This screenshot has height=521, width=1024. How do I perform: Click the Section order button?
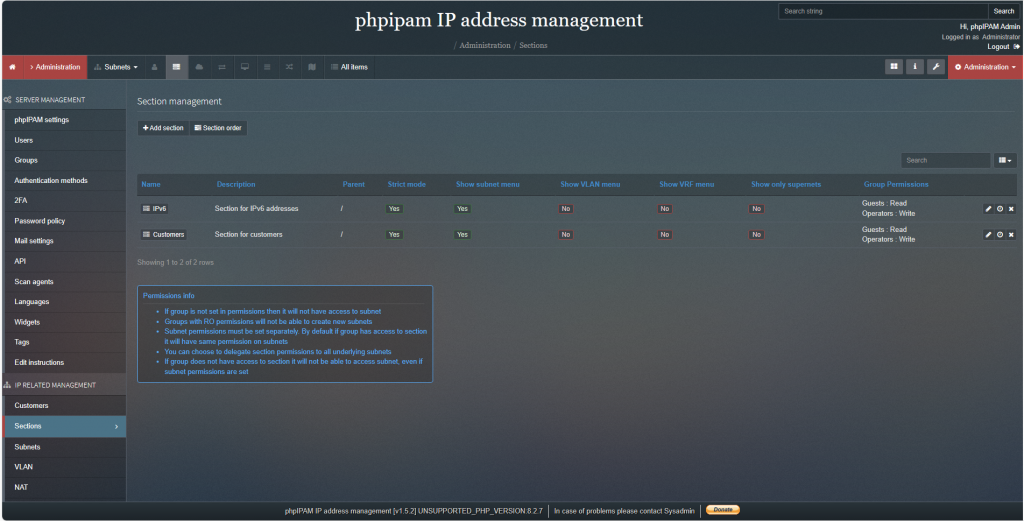pyautogui.click(x=218, y=128)
